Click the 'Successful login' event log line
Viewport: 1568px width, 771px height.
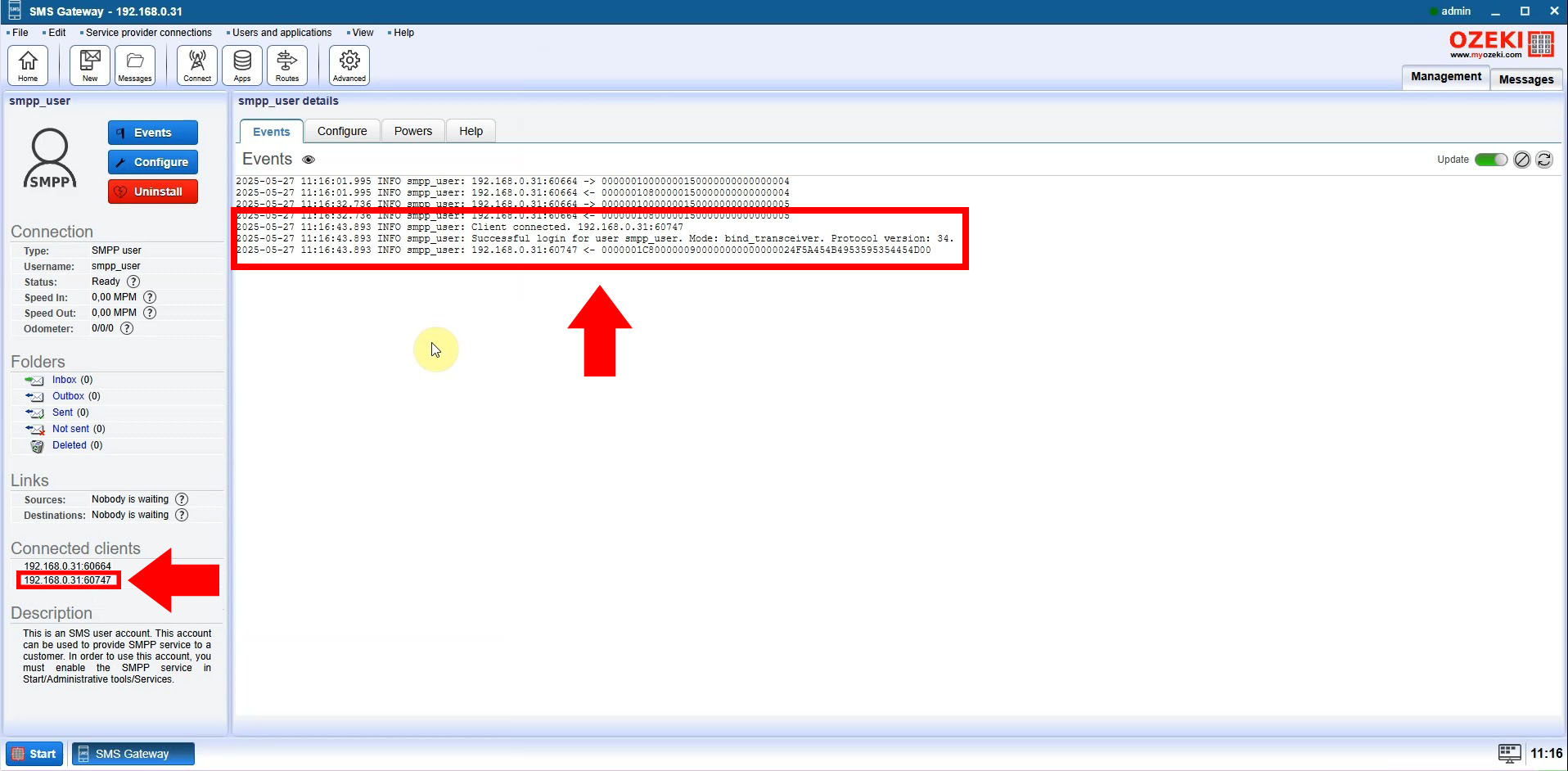[x=595, y=239]
